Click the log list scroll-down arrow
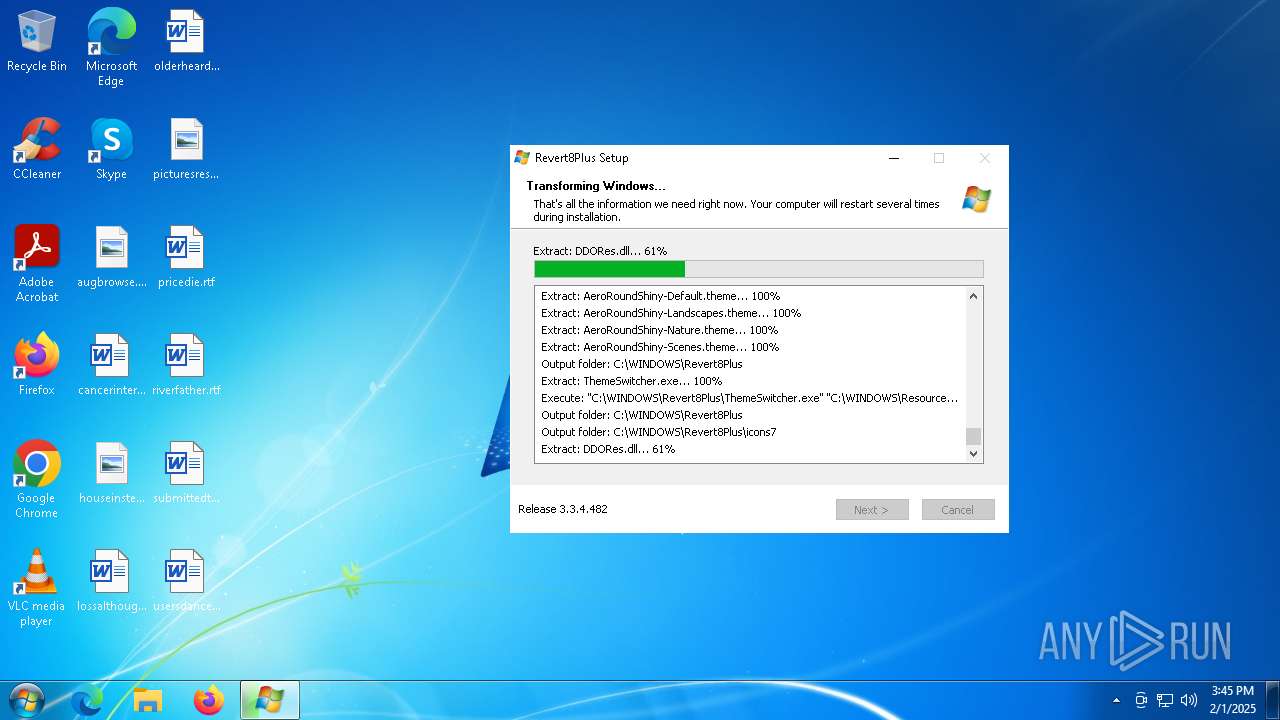The image size is (1280, 720). 974,454
